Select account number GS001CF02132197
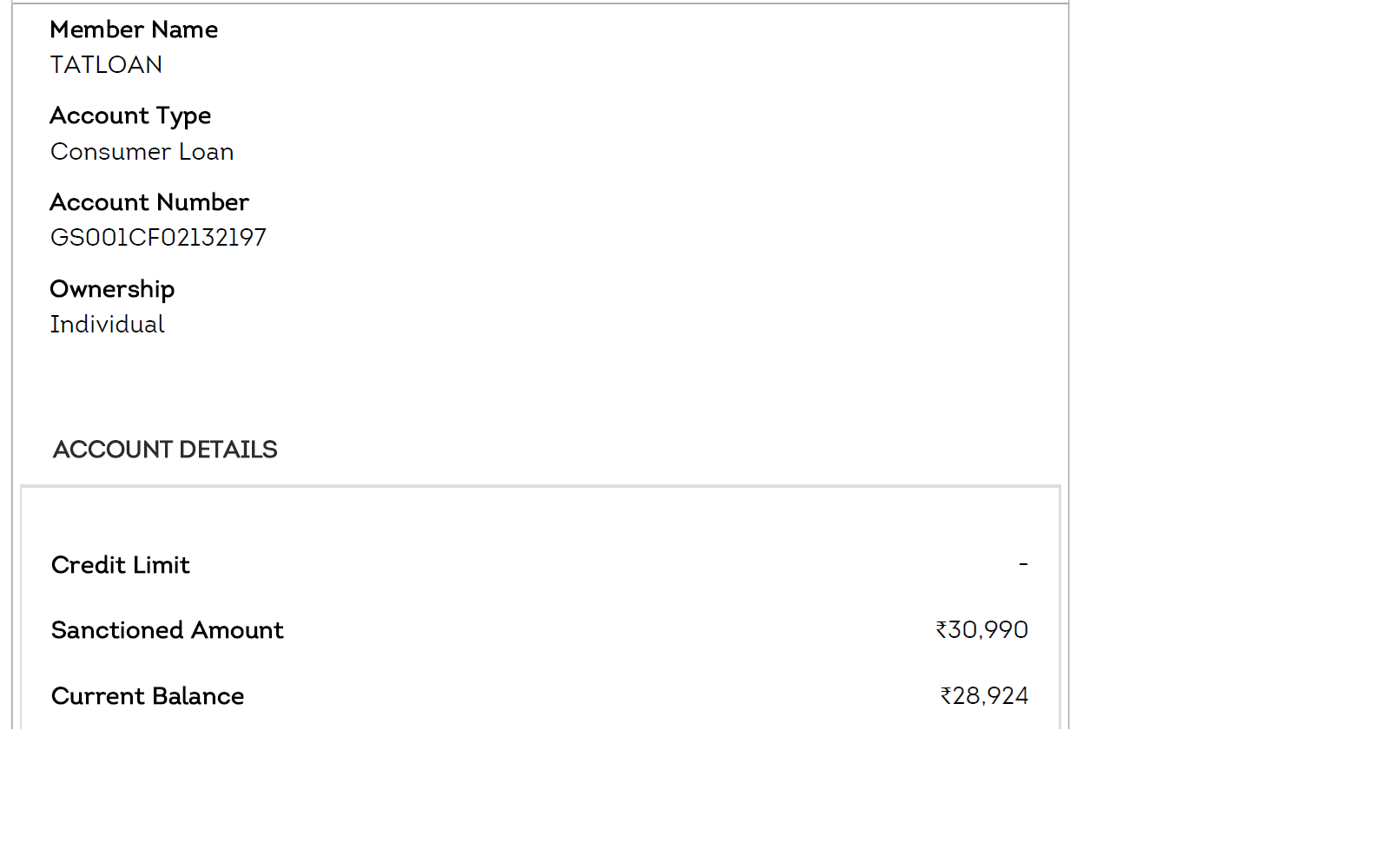 click(158, 238)
